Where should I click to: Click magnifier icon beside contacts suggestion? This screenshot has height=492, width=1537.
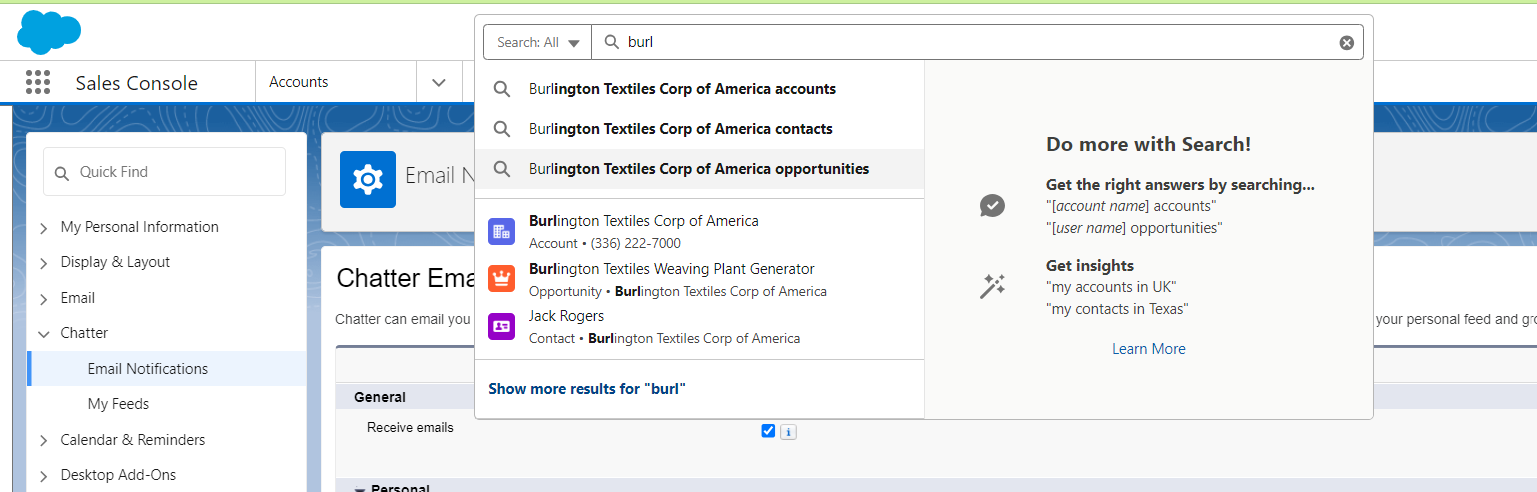502,129
